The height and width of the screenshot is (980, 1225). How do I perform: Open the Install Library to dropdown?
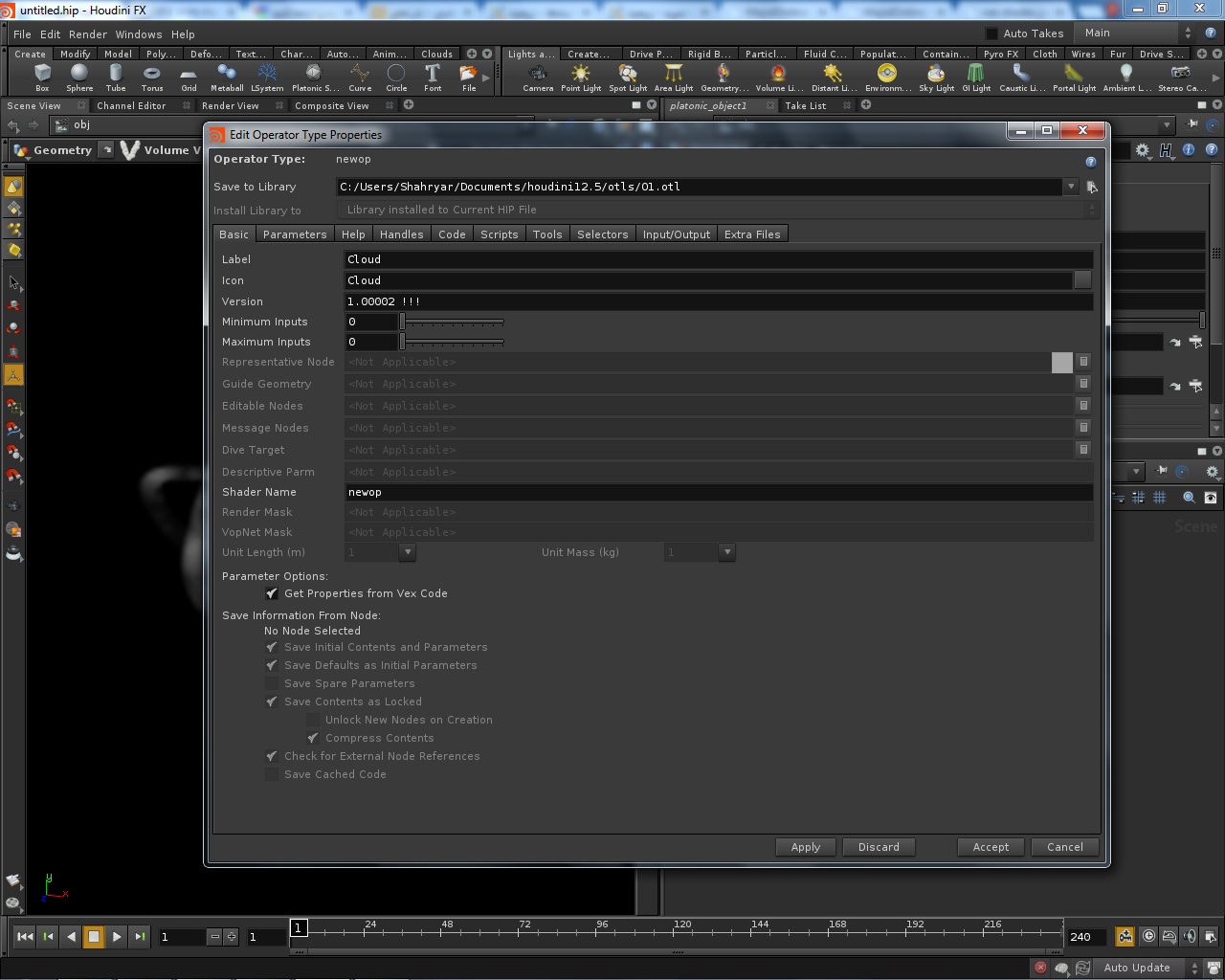tap(718, 210)
